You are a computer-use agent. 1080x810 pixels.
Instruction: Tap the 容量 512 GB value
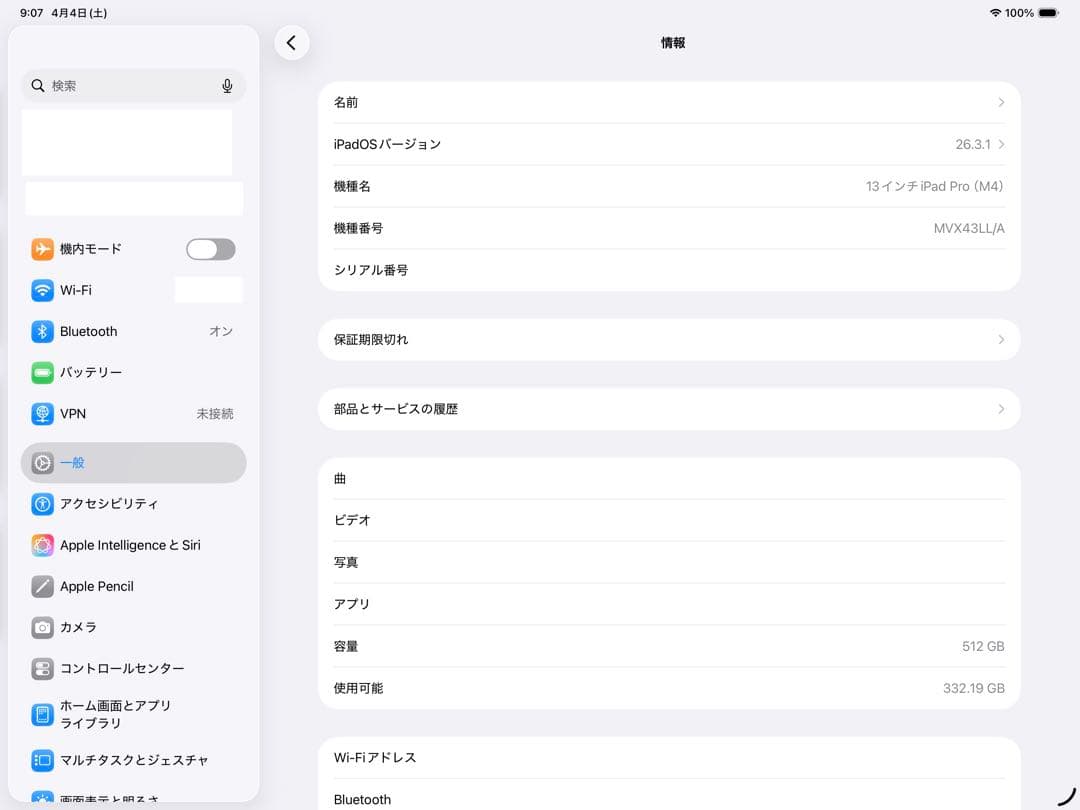pos(983,646)
